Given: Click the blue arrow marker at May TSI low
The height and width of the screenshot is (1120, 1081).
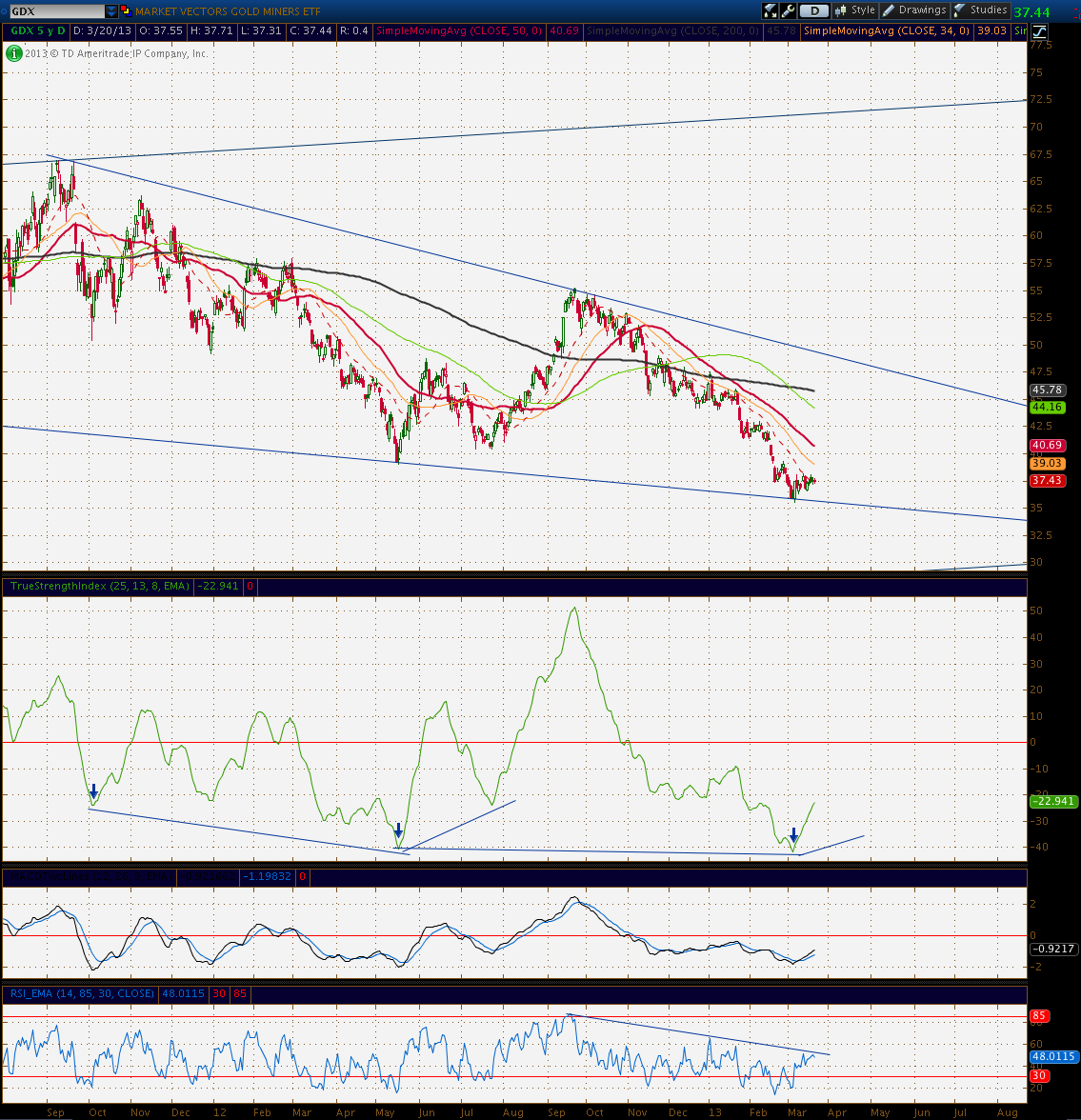Looking at the screenshot, I should pos(399,830).
